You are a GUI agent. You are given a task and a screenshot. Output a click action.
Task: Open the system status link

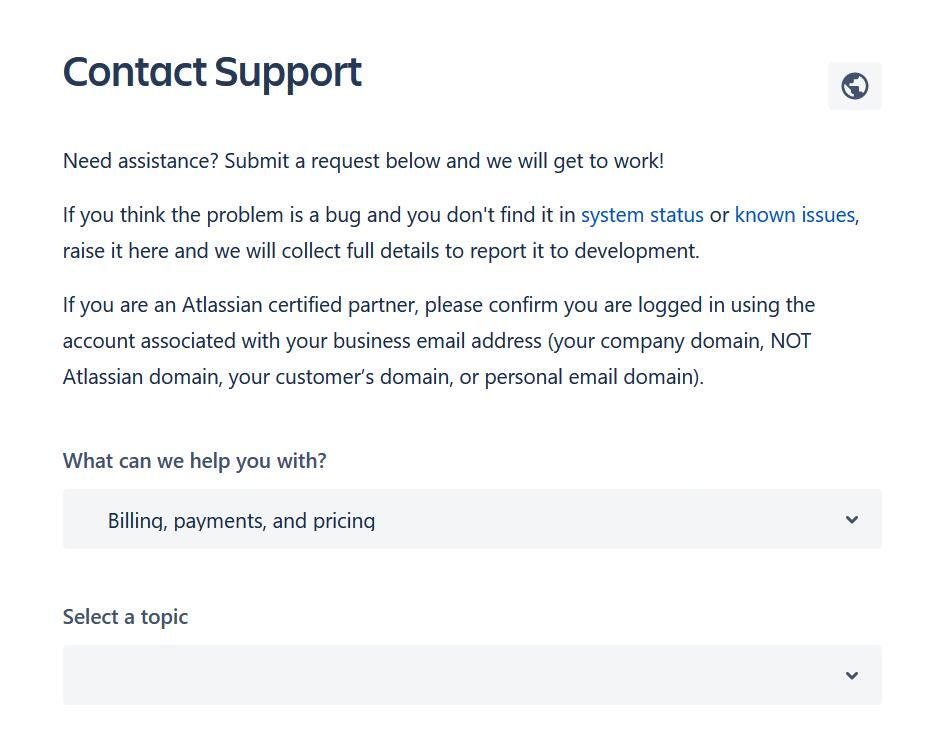tap(642, 215)
